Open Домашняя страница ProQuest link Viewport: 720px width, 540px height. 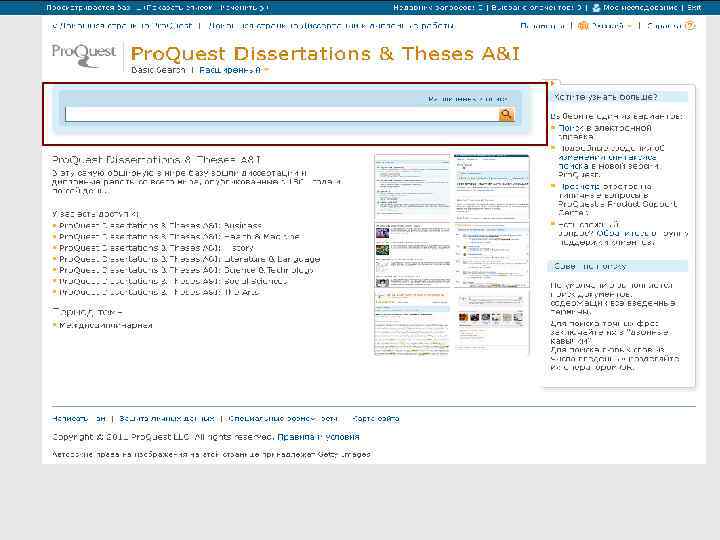[122, 26]
